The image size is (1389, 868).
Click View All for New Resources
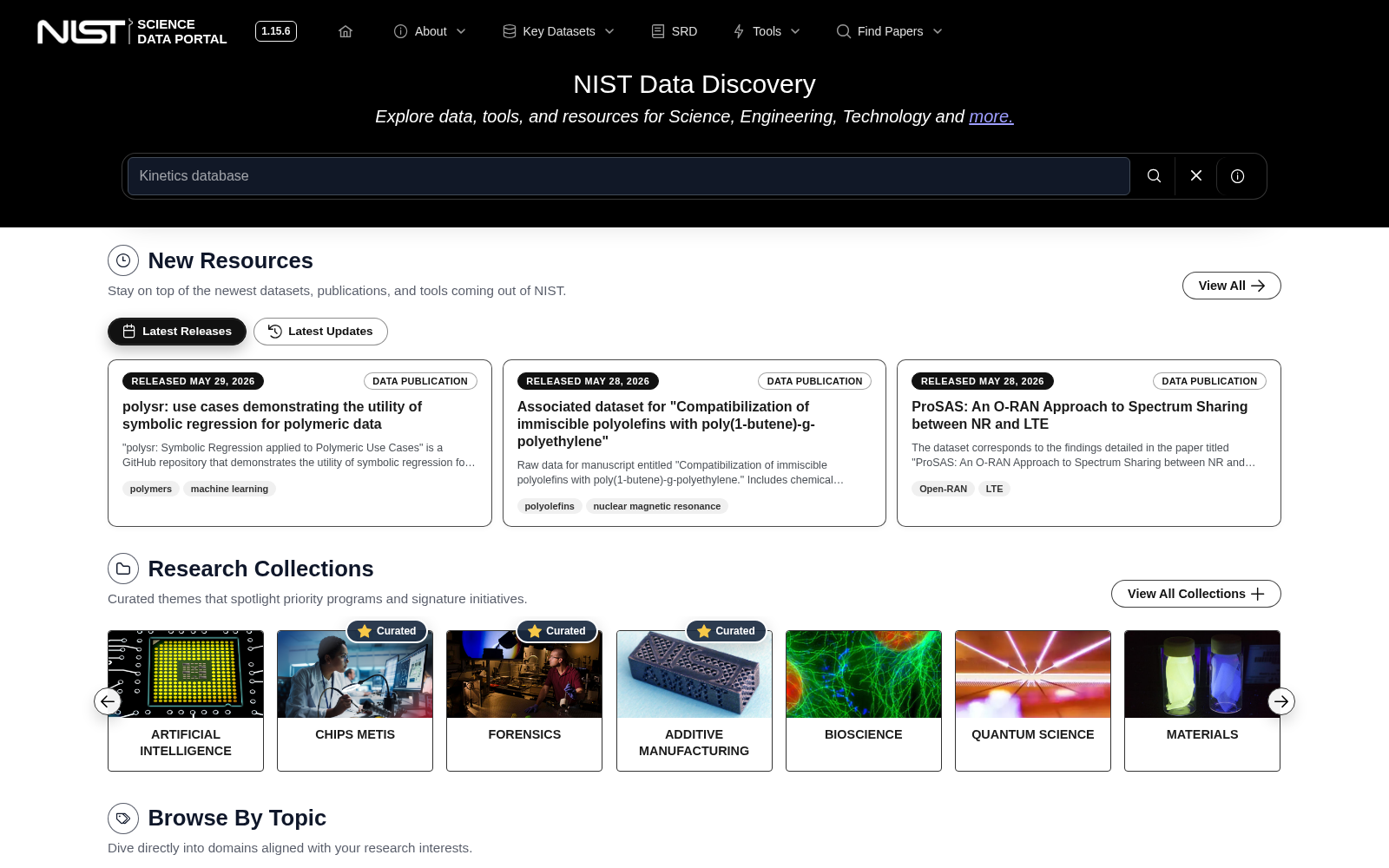point(1231,286)
